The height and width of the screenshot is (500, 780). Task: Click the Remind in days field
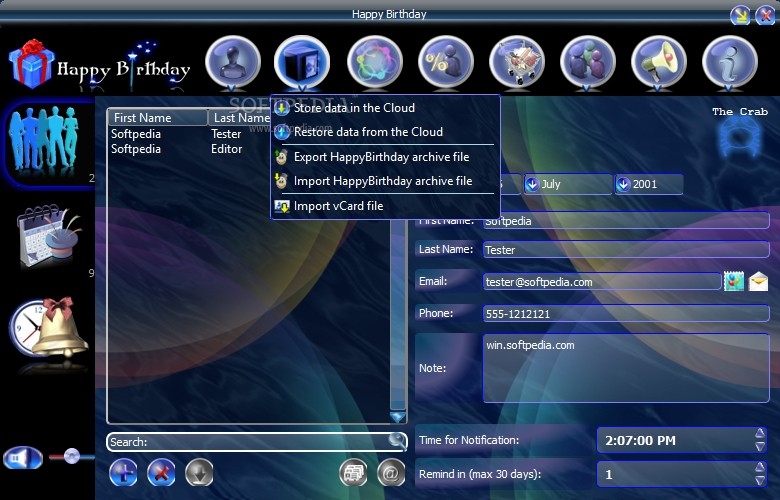tap(676, 474)
